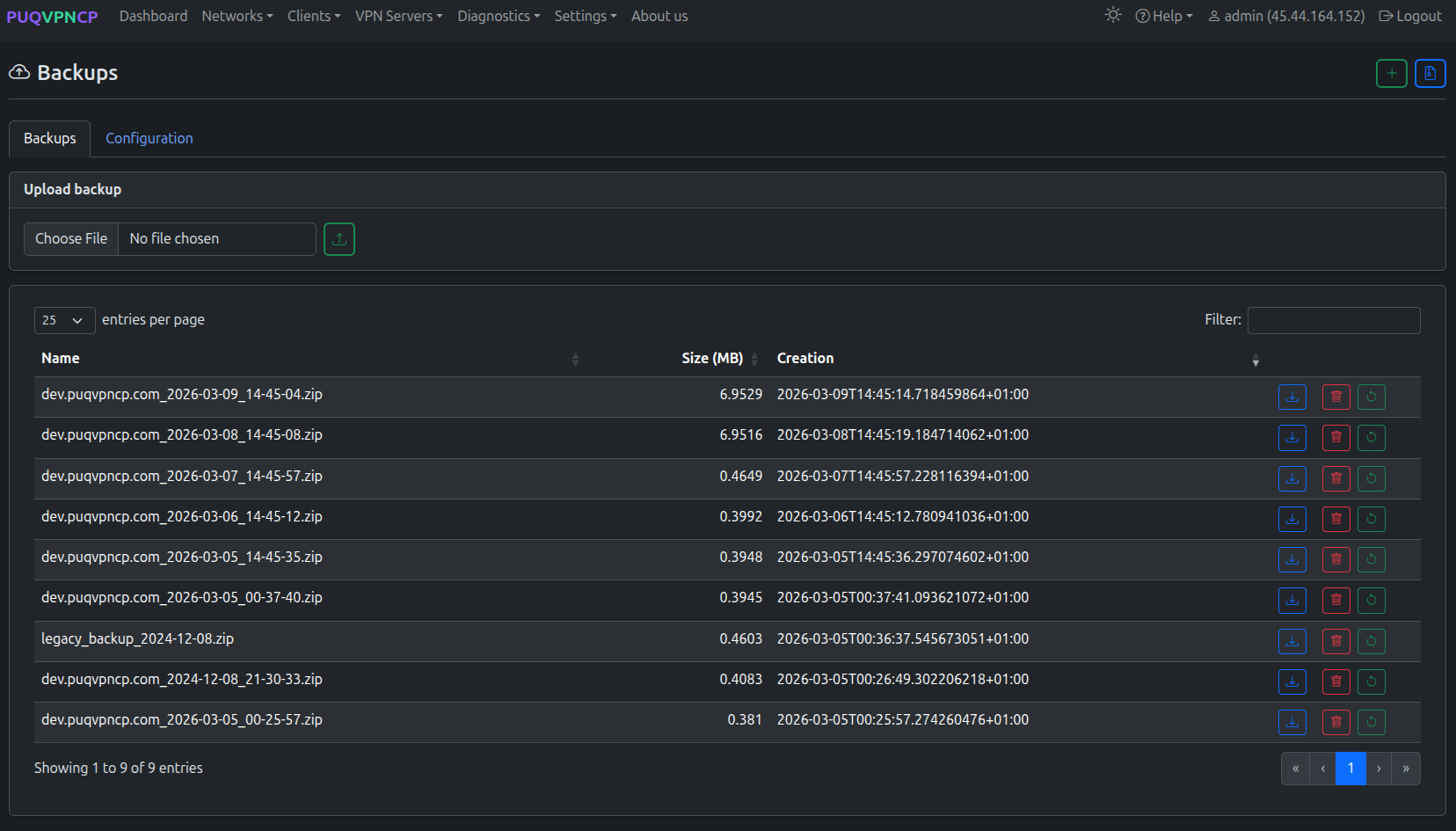Download the 2026-03-05_00-37-40 backup
The width and height of the screenshot is (1456, 831).
(x=1292, y=600)
